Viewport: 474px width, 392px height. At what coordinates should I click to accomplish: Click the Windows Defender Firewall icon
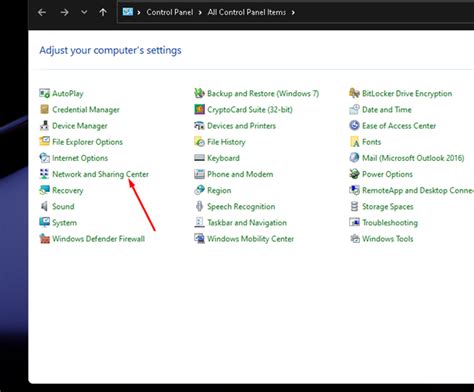(44, 239)
